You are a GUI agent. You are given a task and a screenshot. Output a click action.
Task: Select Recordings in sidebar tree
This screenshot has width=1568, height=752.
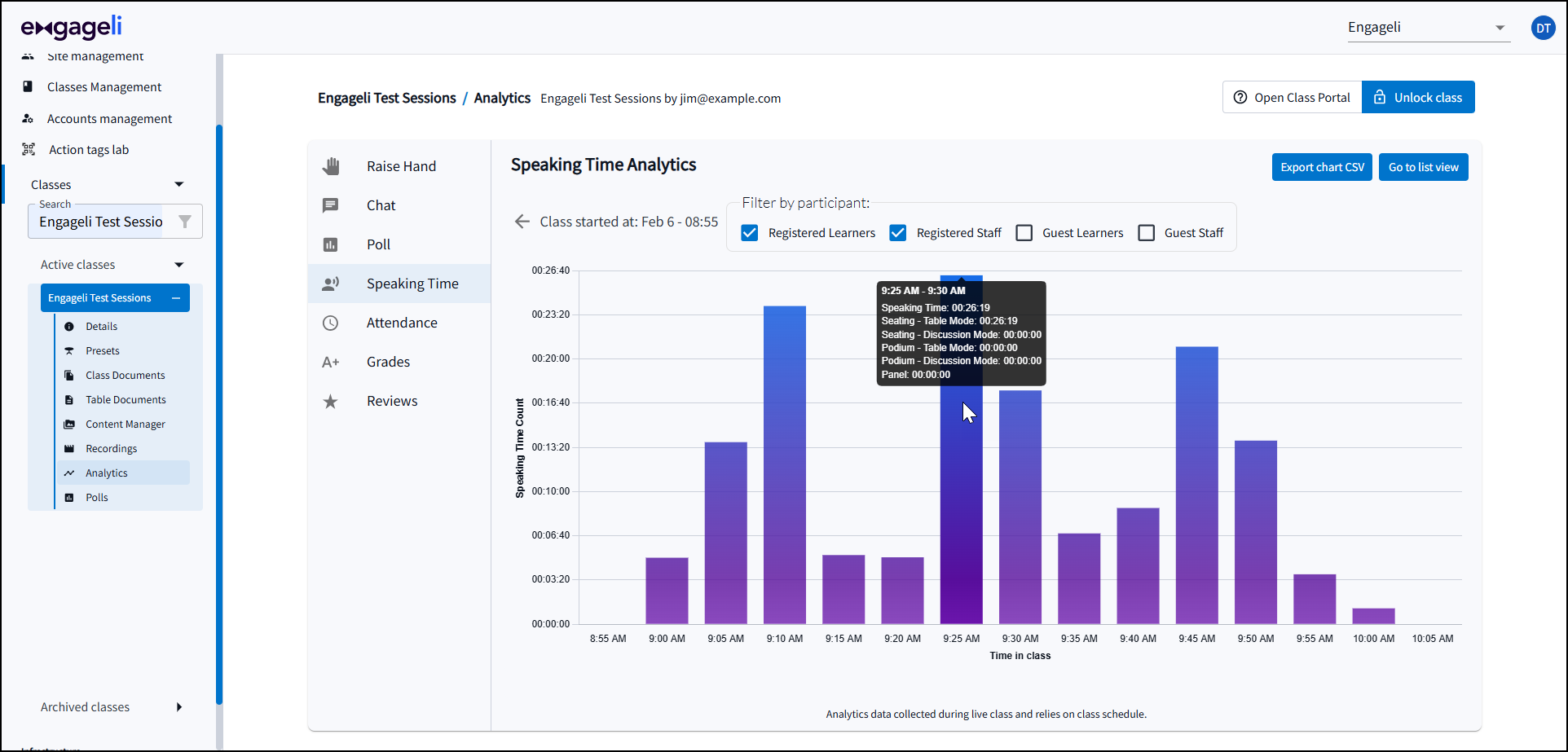point(111,448)
